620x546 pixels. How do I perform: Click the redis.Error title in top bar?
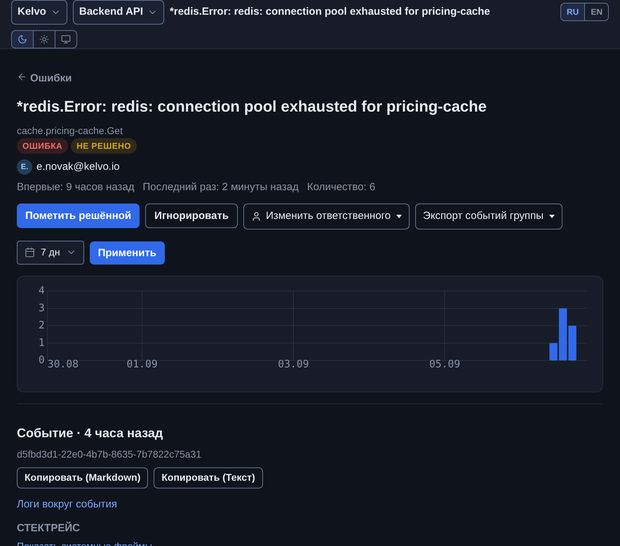(330, 11)
